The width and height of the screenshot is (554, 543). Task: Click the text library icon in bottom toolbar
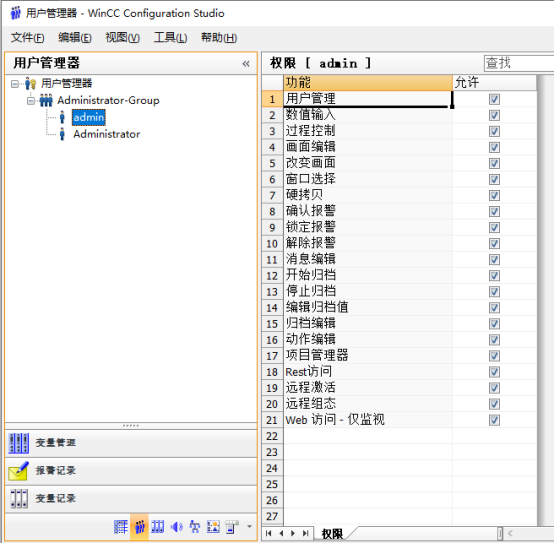120,527
